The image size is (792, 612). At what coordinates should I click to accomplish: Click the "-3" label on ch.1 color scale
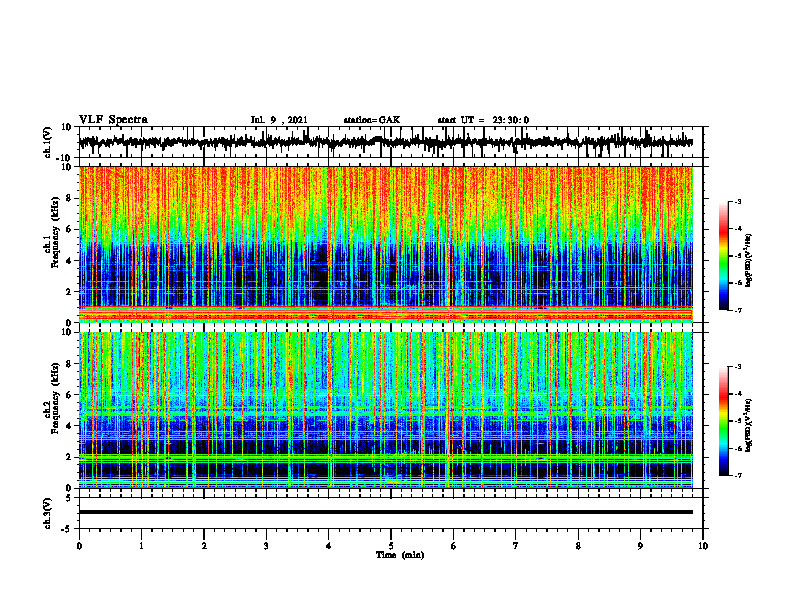click(737, 201)
